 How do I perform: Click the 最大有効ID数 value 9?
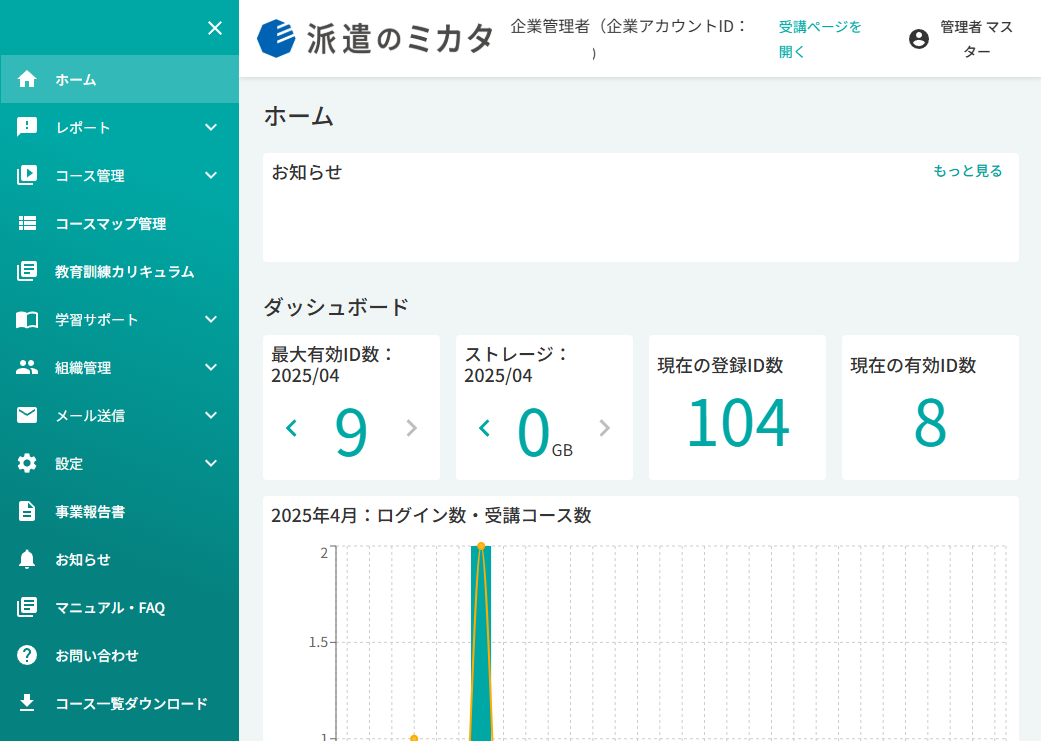click(351, 432)
